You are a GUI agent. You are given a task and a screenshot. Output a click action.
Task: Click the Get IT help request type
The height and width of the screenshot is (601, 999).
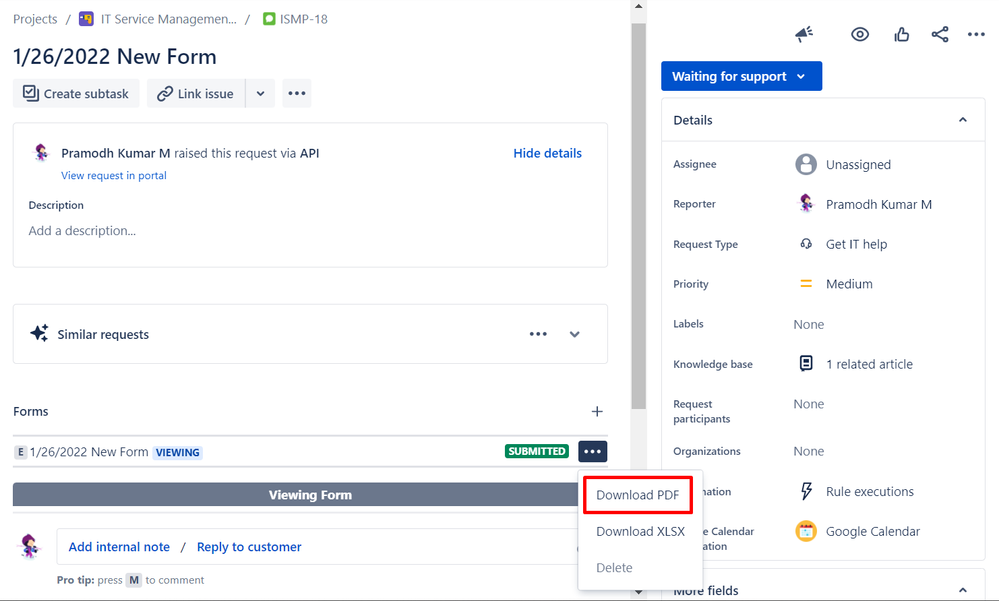tap(856, 244)
